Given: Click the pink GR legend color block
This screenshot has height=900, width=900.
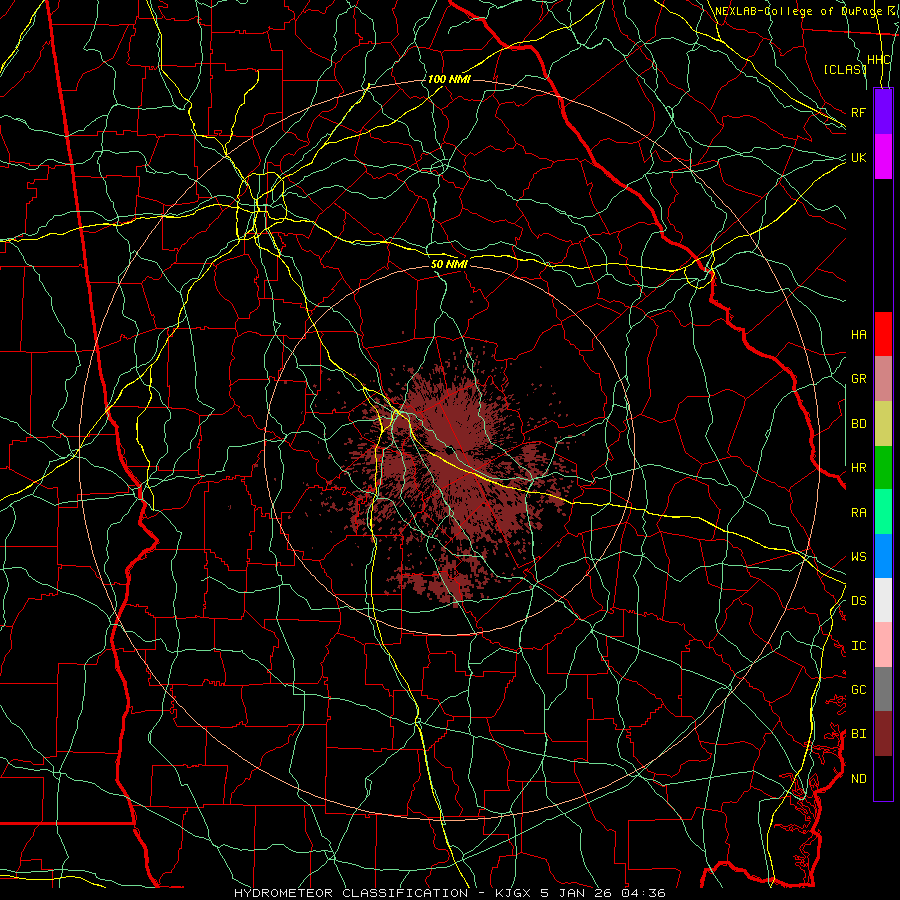Looking at the screenshot, I should click(883, 379).
